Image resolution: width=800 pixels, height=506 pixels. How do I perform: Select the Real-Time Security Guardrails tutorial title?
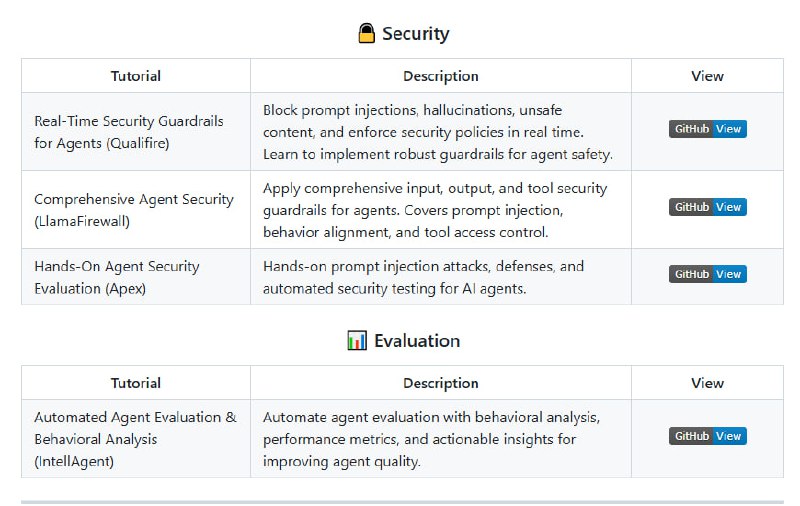[x=129, y=131]
